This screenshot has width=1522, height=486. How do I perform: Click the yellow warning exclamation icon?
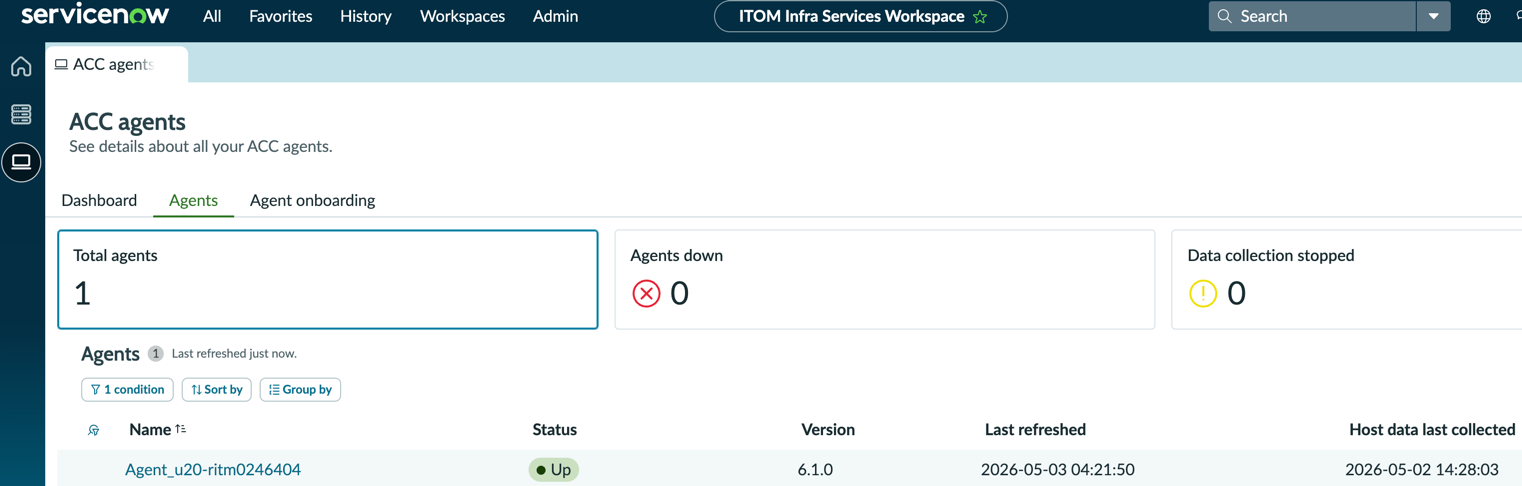1203,293
